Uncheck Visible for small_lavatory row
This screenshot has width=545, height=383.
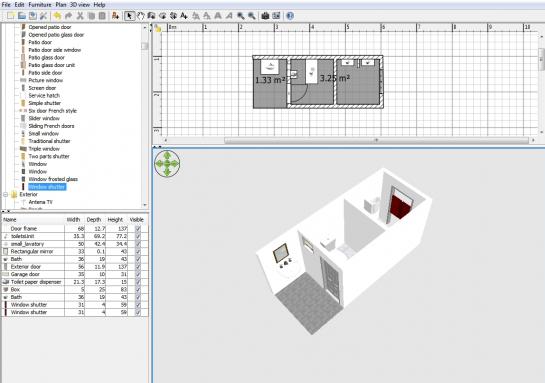click(138, 244)
